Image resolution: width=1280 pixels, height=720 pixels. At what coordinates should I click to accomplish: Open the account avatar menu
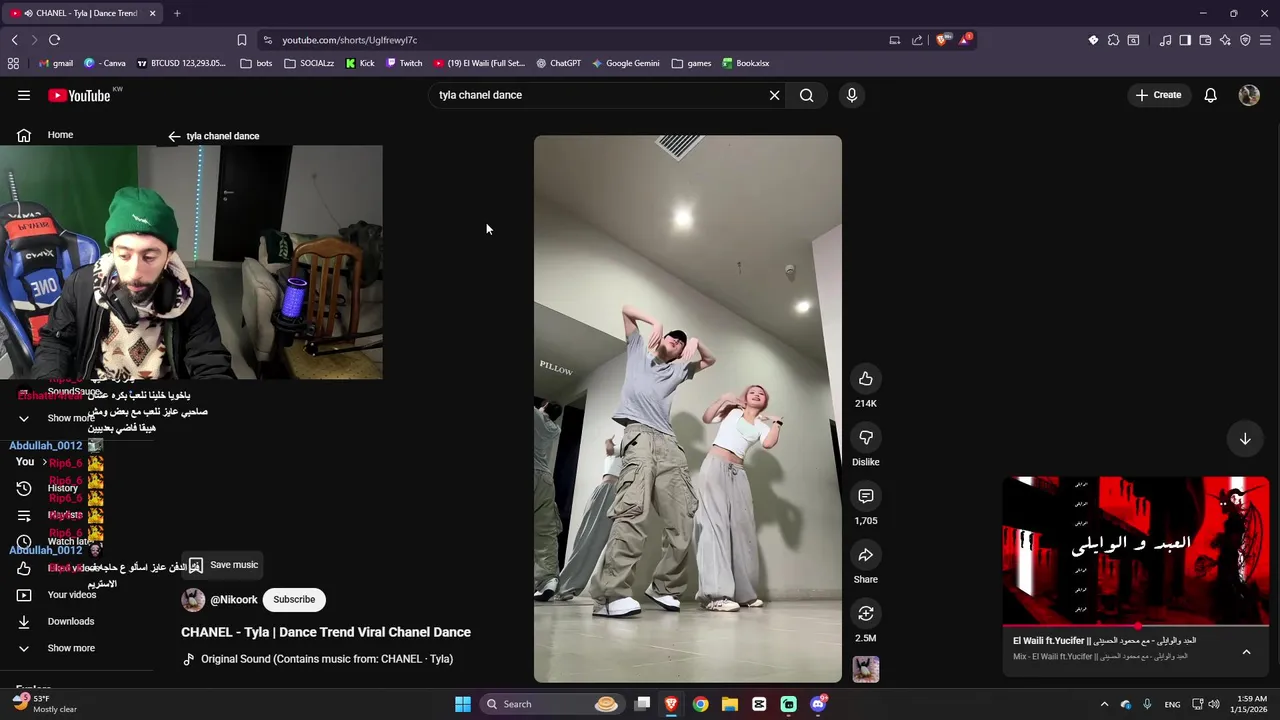[1249, 95]
